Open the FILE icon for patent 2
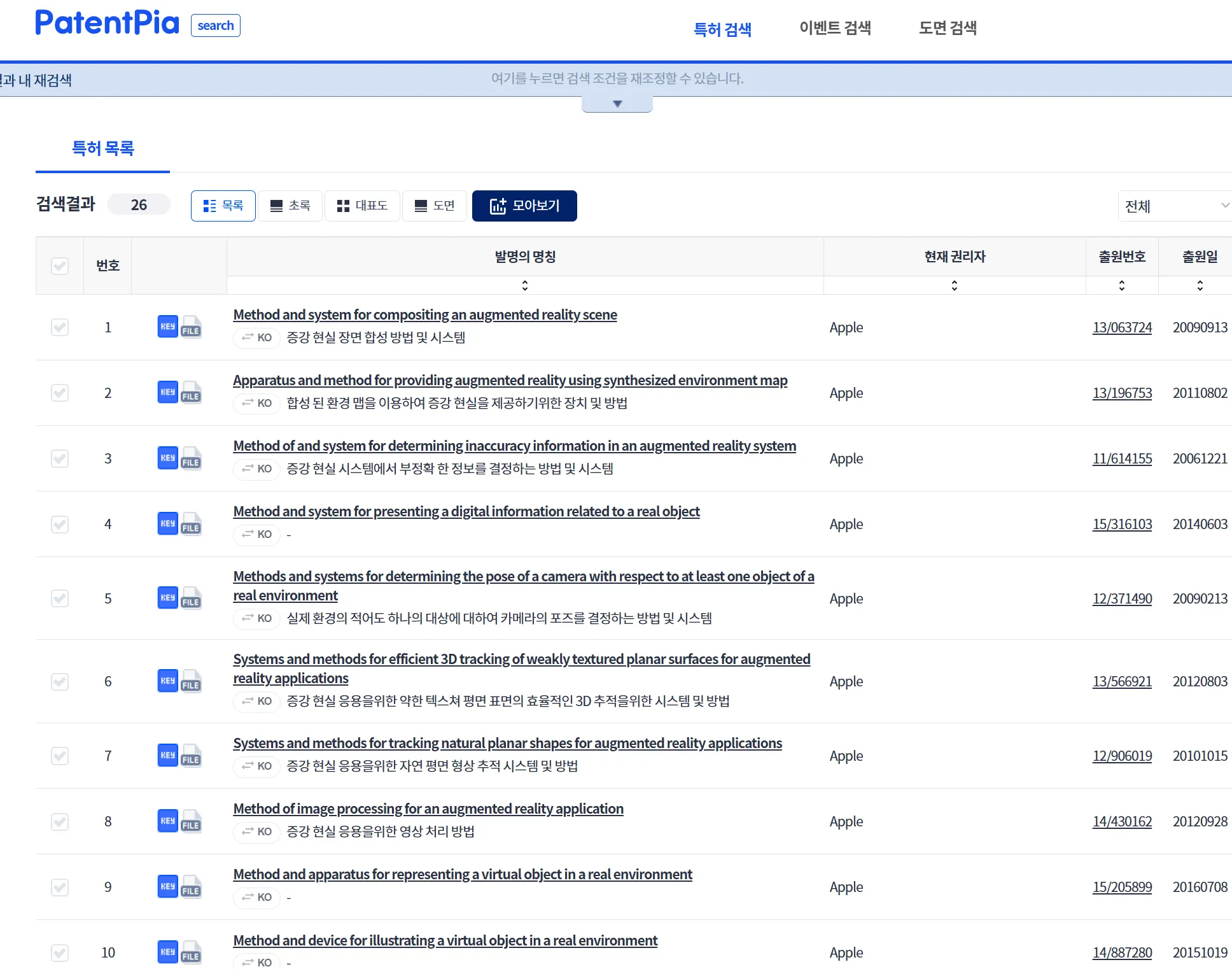 pos(191,393)
